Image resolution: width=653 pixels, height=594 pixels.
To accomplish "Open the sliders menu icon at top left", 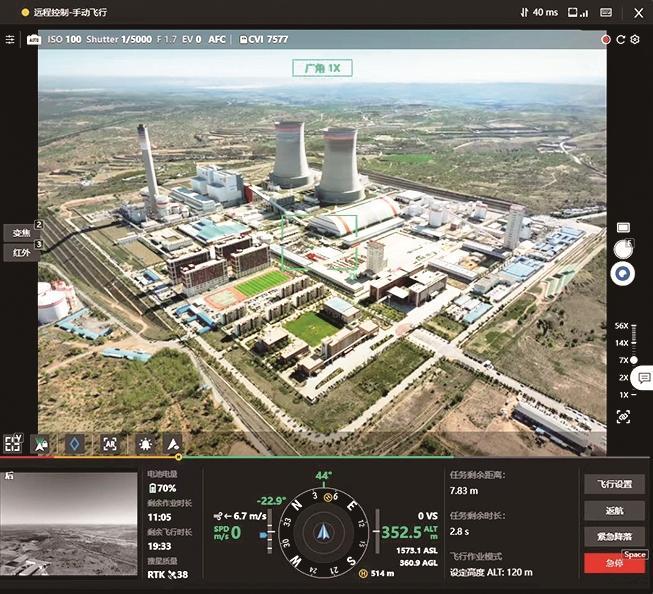I will pyautogui.click(x=10, y=39).
